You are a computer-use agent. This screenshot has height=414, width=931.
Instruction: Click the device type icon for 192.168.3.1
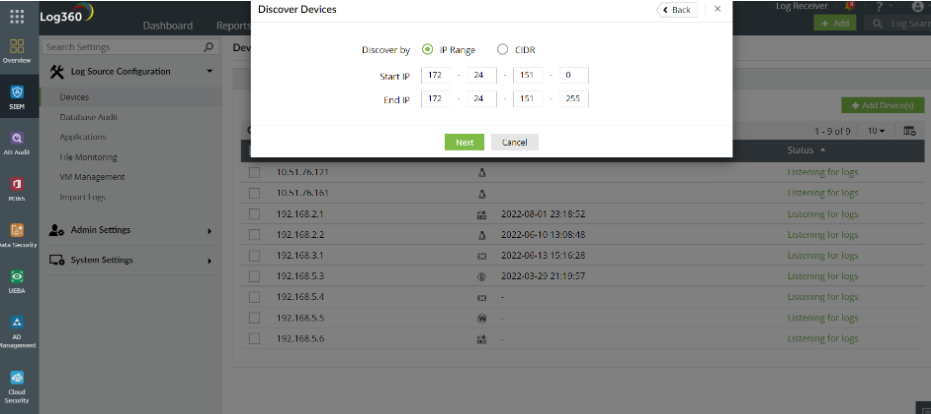point(482,256)
